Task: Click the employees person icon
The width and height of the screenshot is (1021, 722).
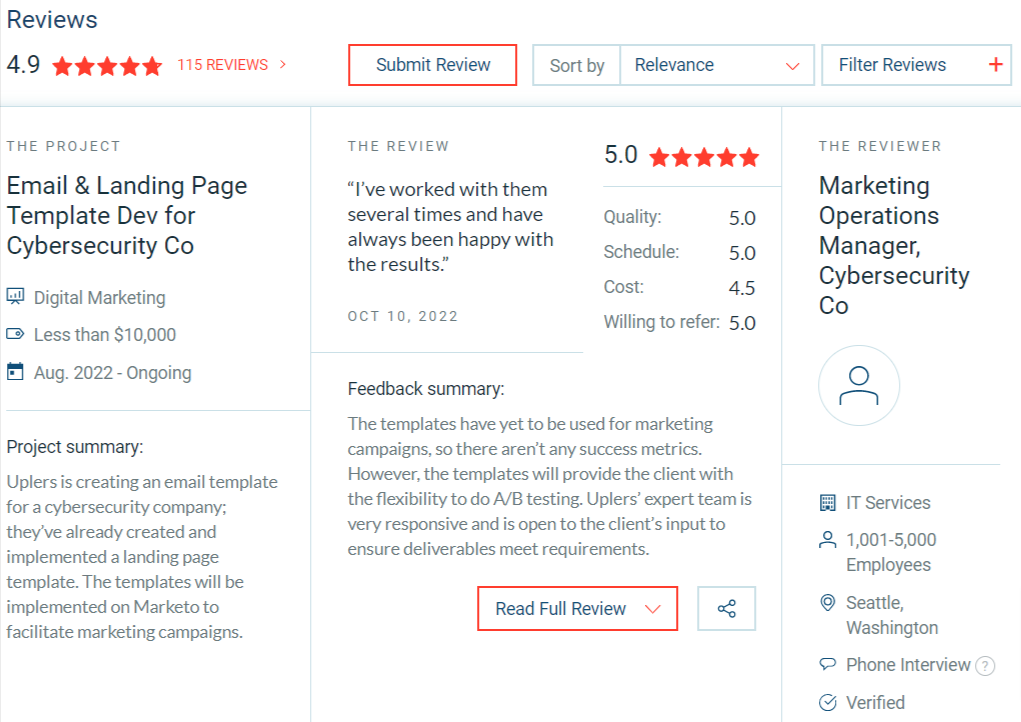Action: tap(827, 540)
